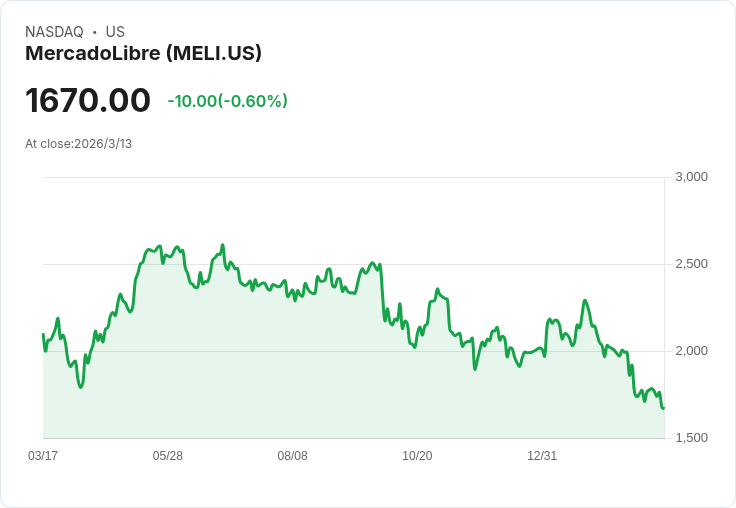
Task: Click the 03/17 date axis label
Action: tap(43, 455)
